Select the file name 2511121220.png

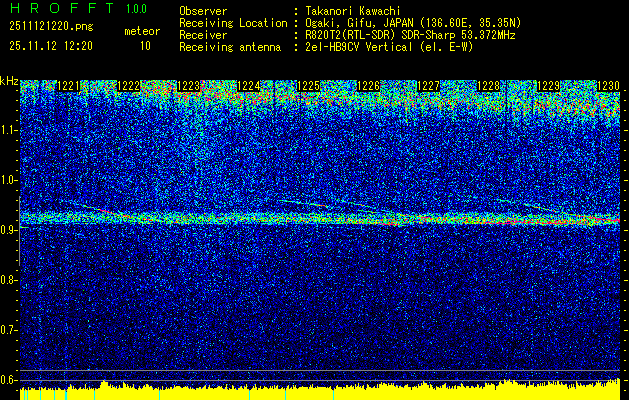(51, 27)
